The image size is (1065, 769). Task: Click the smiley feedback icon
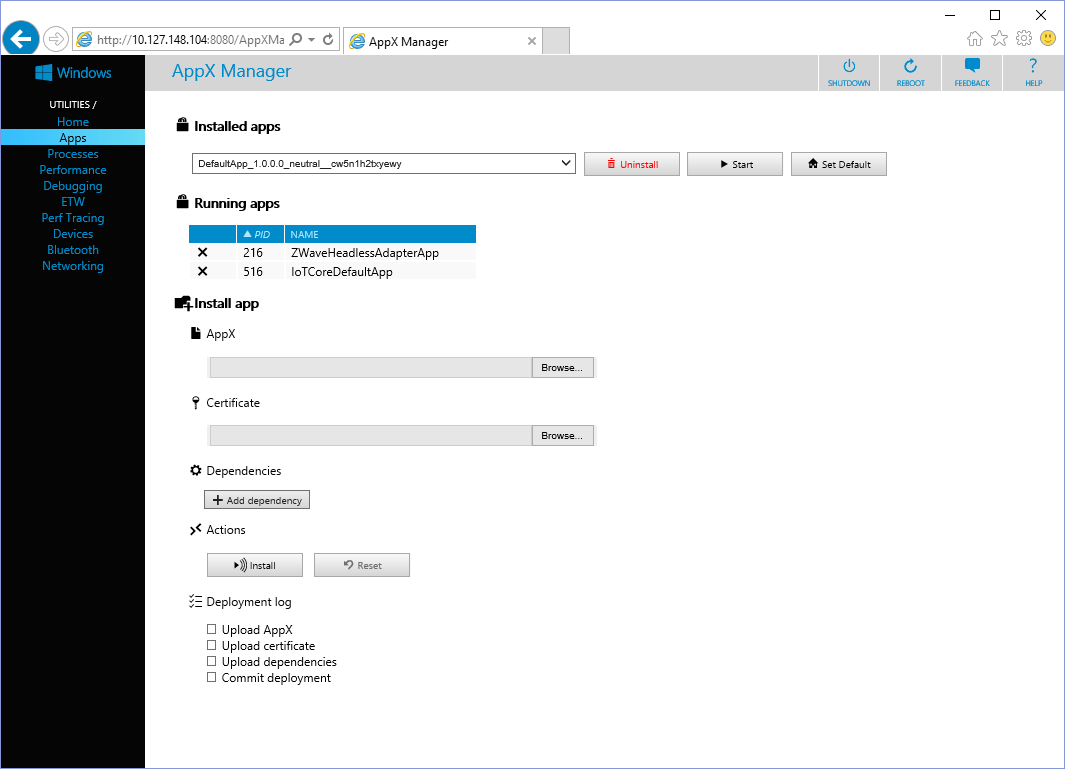tap(1048, 39)
